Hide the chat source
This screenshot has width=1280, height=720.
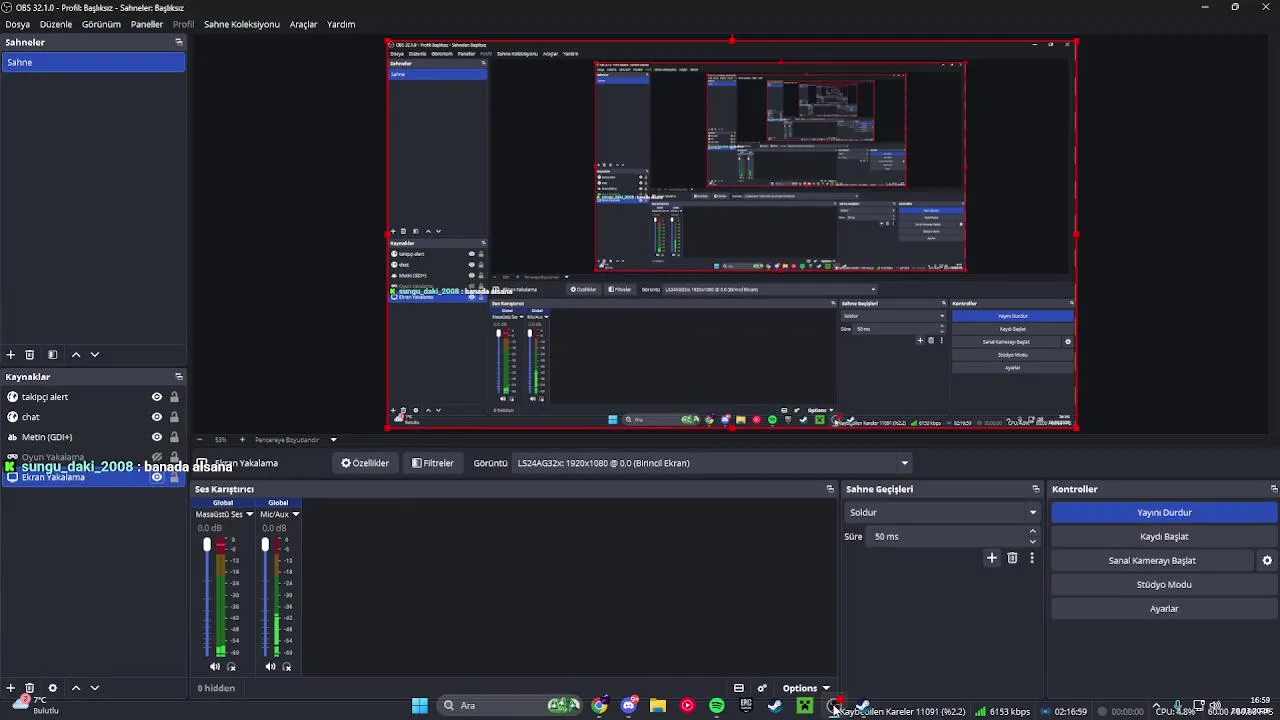pos(157,417)
